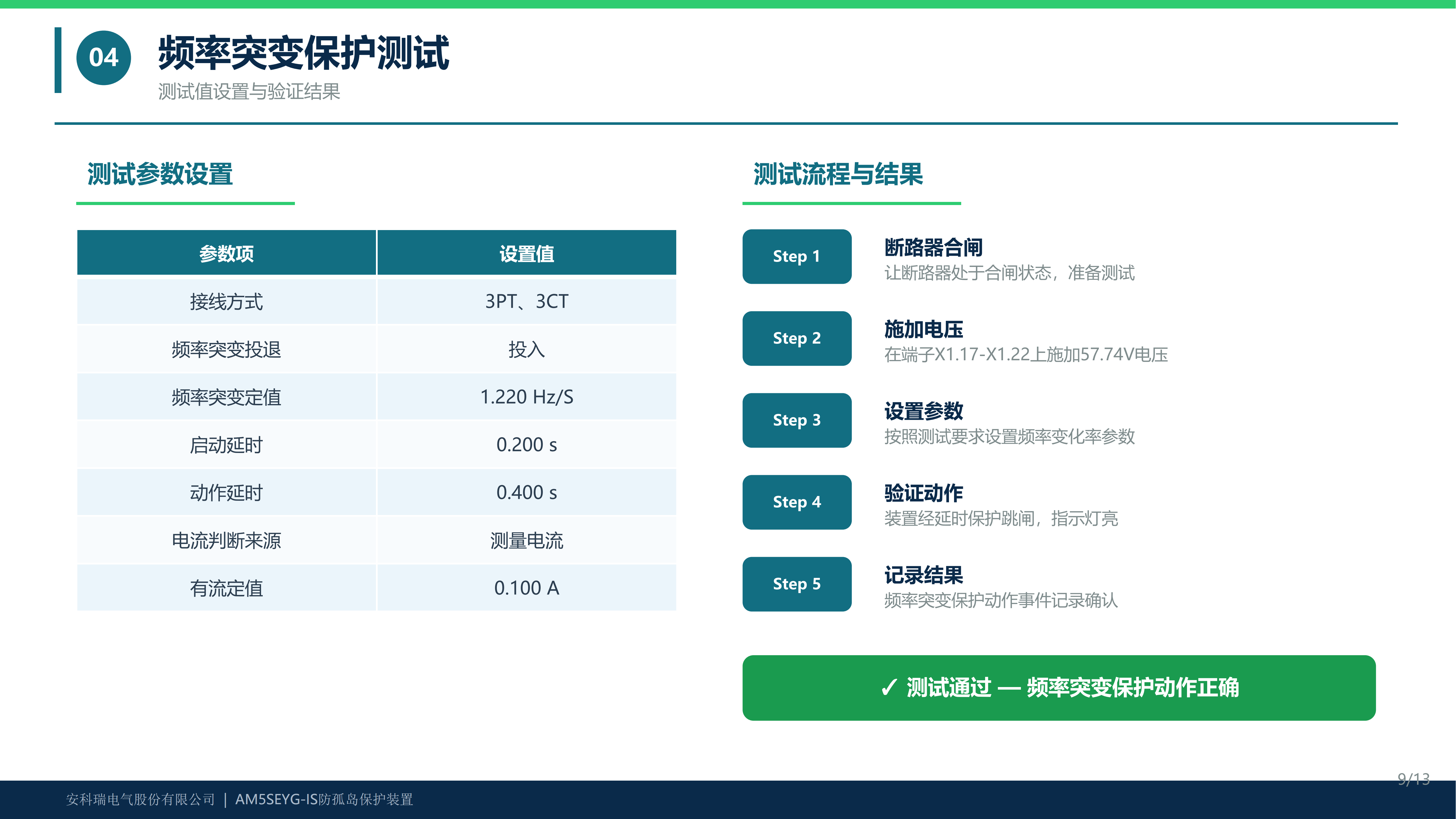Screen dimensions: 1456x819
Task: Click the footer text 安科瑞电气股份有限公司
Action: pos(141,799)
